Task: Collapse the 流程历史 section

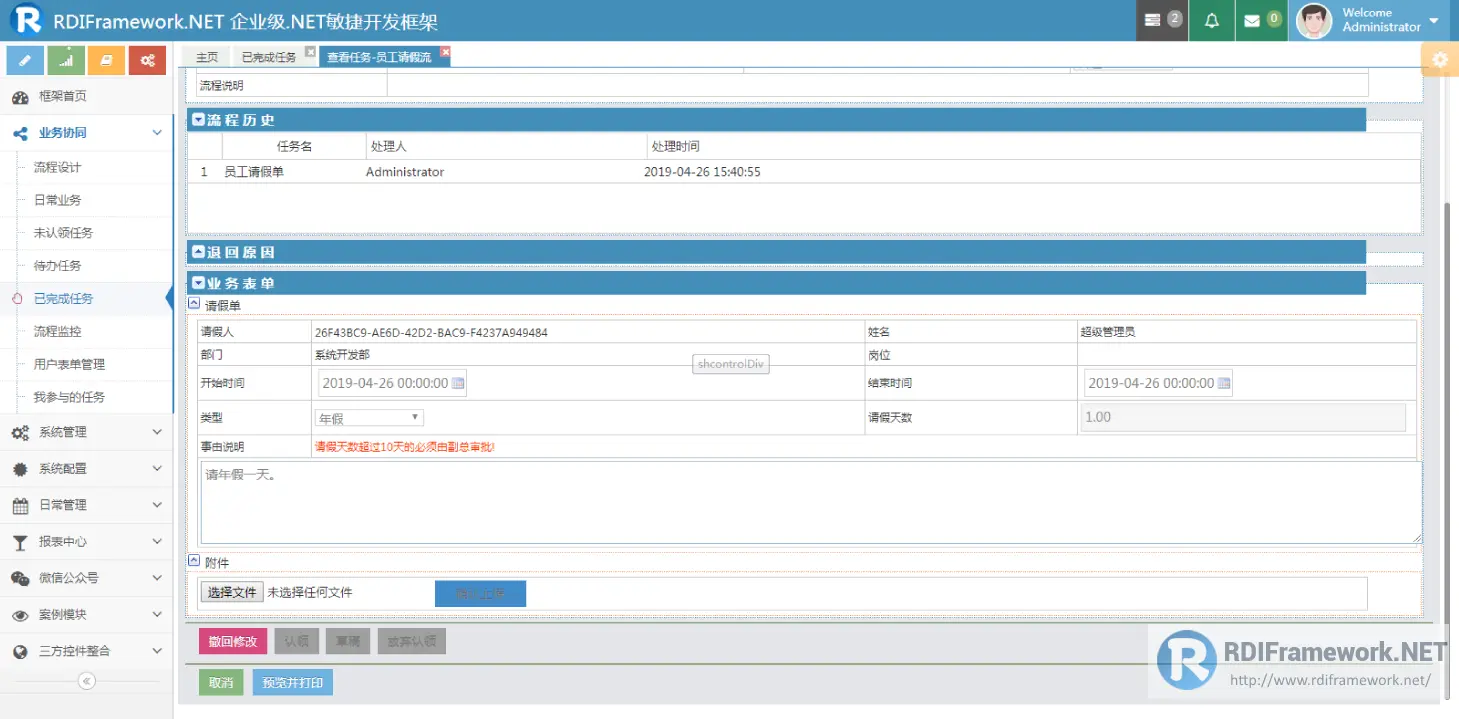Action: point(198,120)
